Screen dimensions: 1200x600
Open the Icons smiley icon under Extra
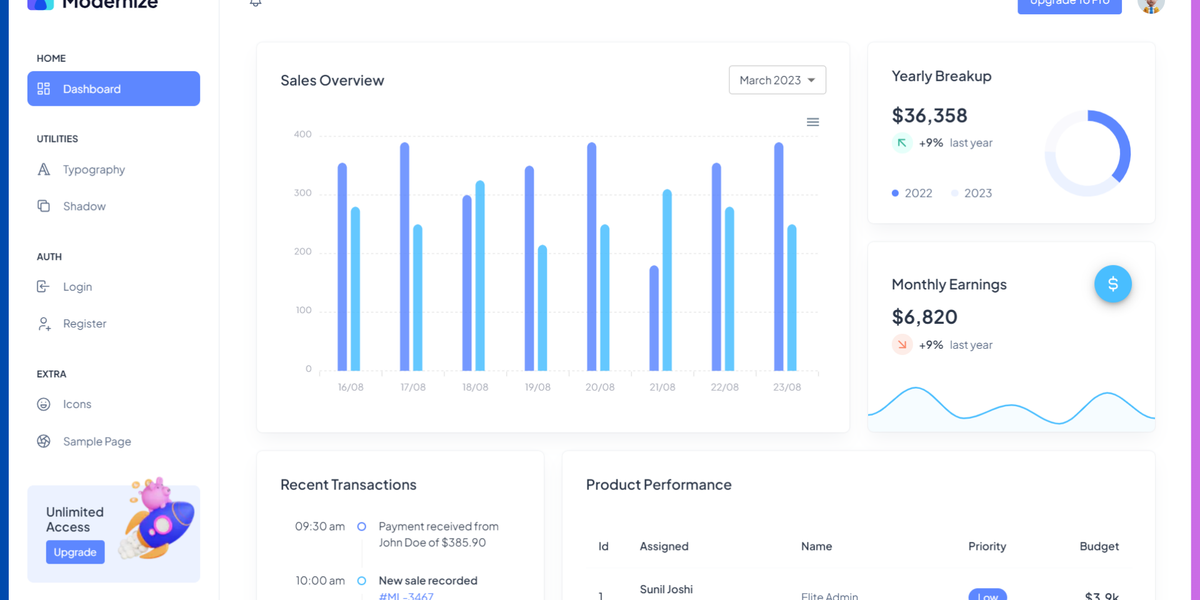[x=43, y=404]
